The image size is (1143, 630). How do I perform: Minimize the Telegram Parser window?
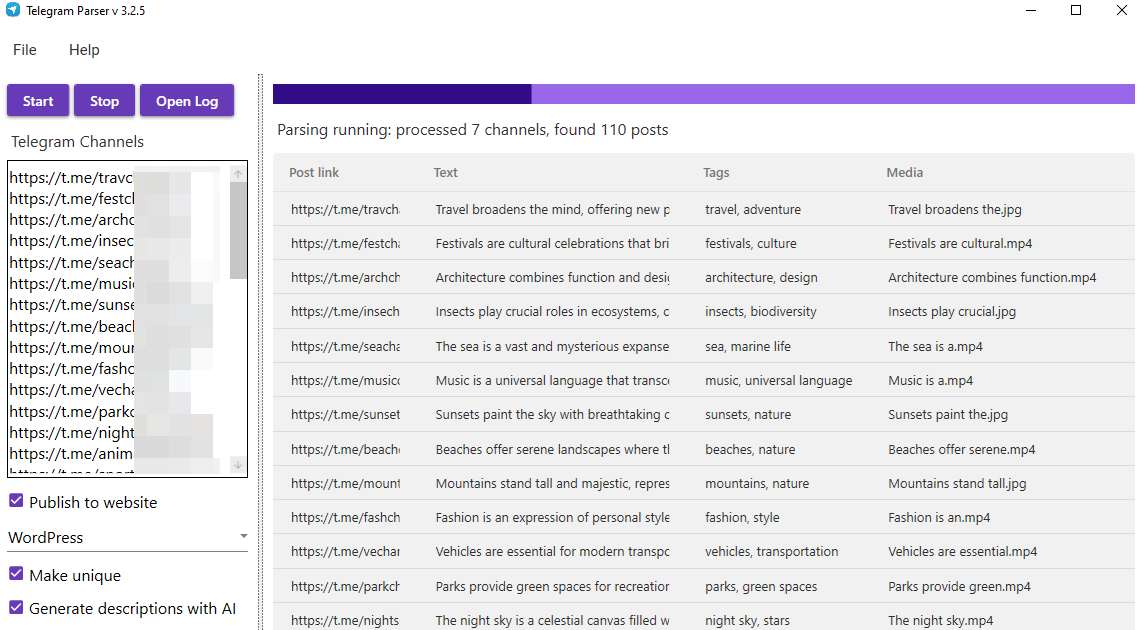click(1031, 10)
